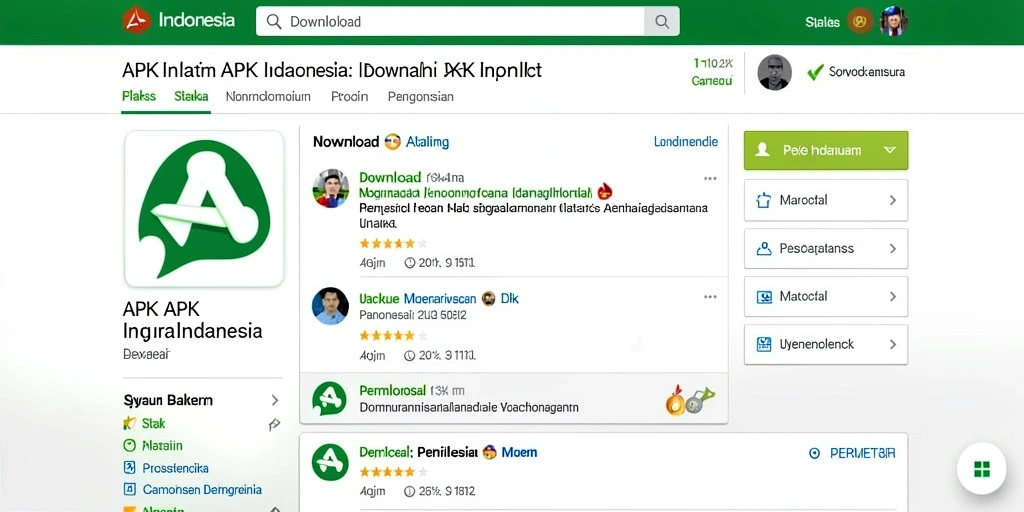Screen dimensions: 1024x512
Task: Click the Sorvockensura label
Action: tap(867, 72)
